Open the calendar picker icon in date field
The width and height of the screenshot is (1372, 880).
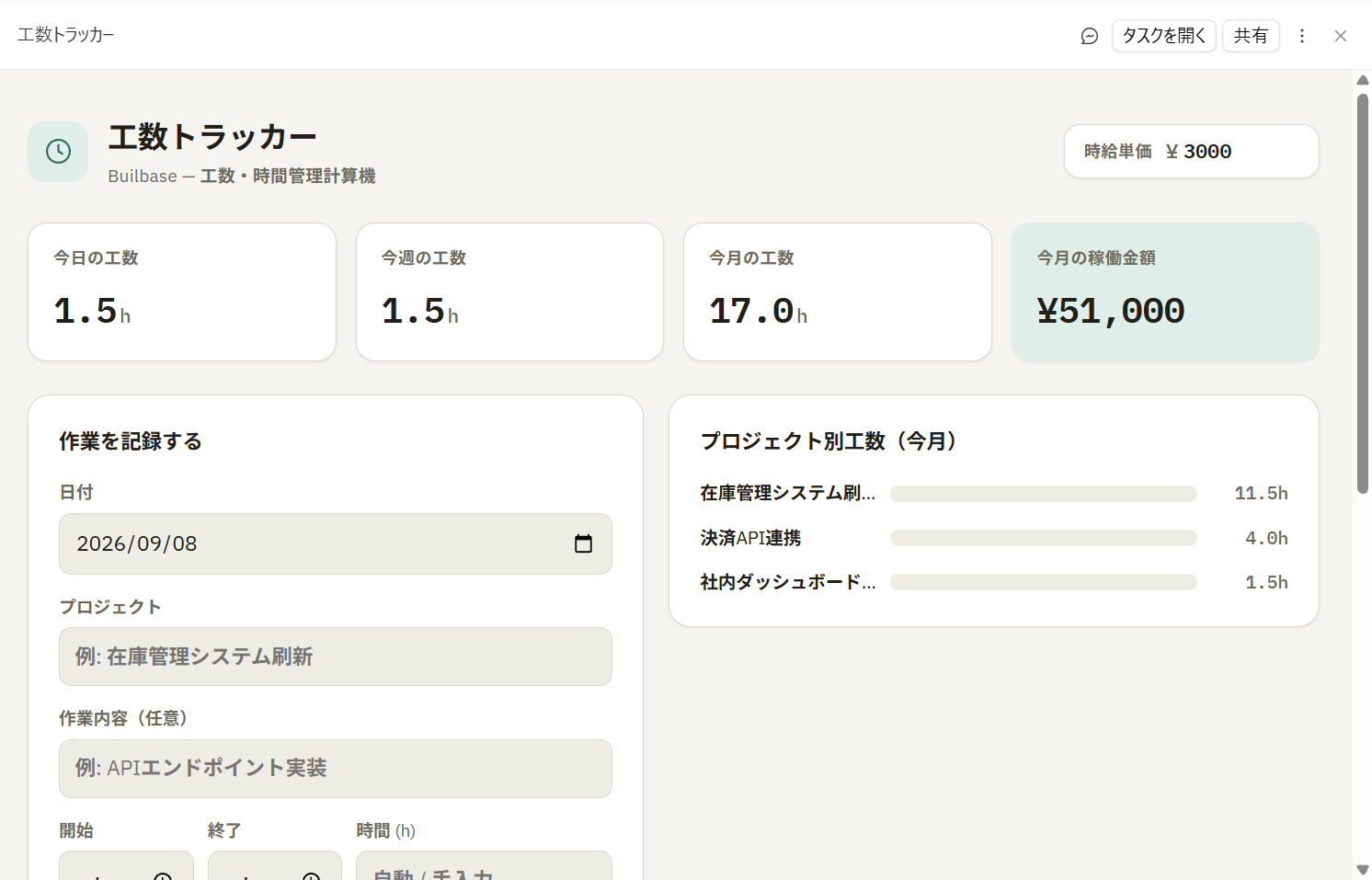(x=583, y=543)
